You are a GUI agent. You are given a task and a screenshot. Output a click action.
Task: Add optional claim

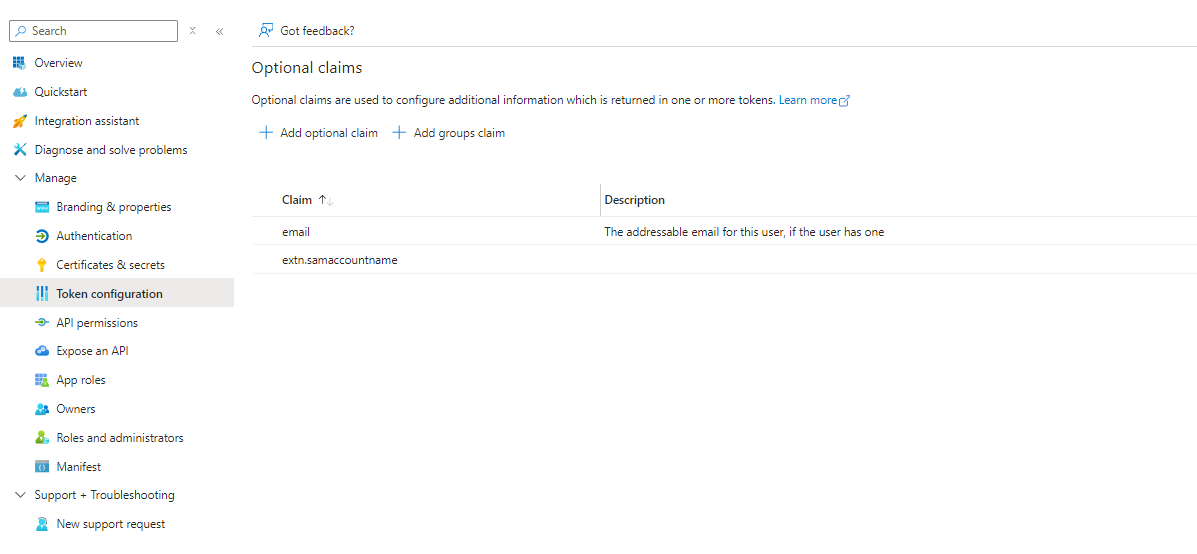coord(318,133)
